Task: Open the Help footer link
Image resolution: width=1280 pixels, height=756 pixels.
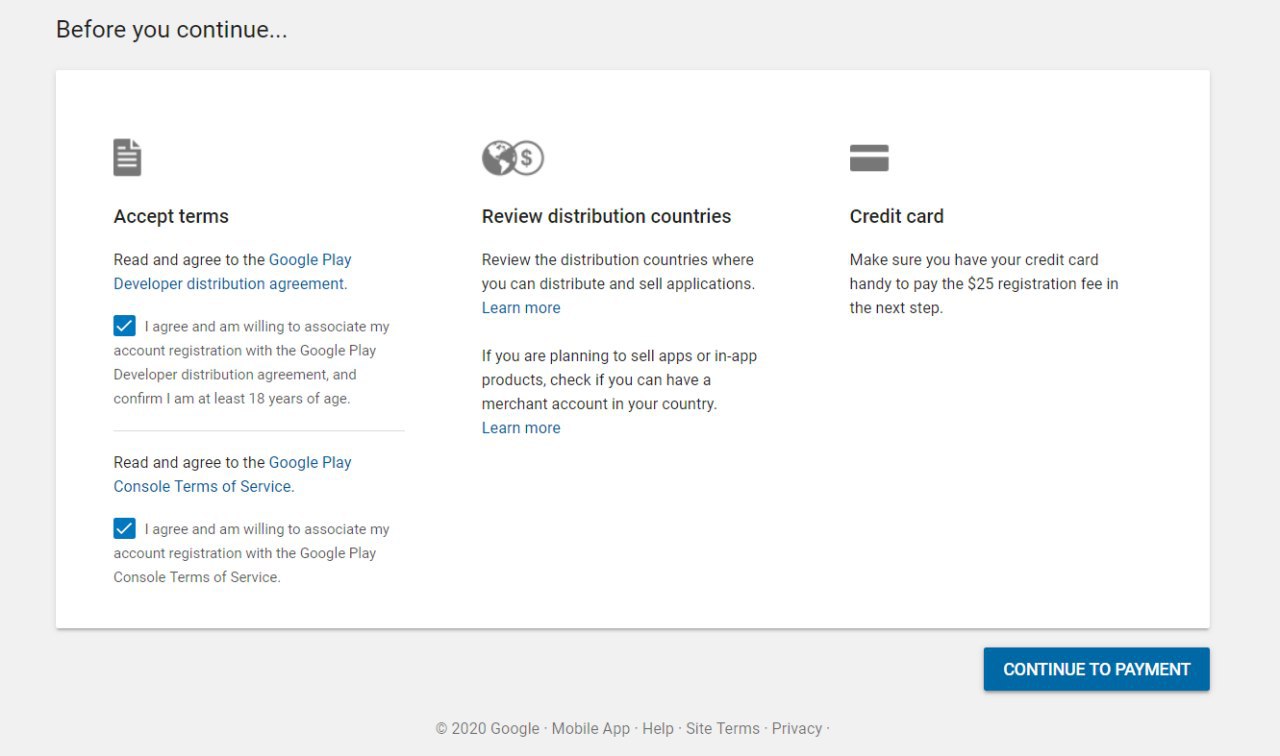Action: point(658,728)
